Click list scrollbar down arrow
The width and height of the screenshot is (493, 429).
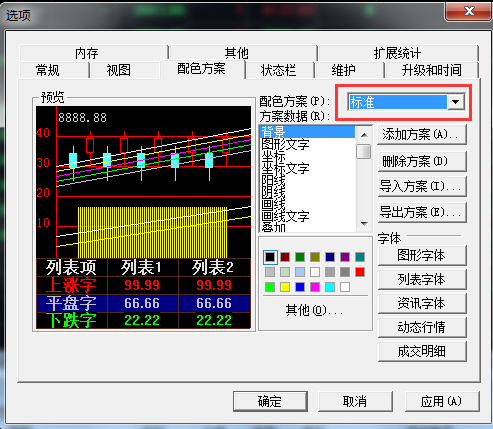pyautogui.click(x=364, y=224)
